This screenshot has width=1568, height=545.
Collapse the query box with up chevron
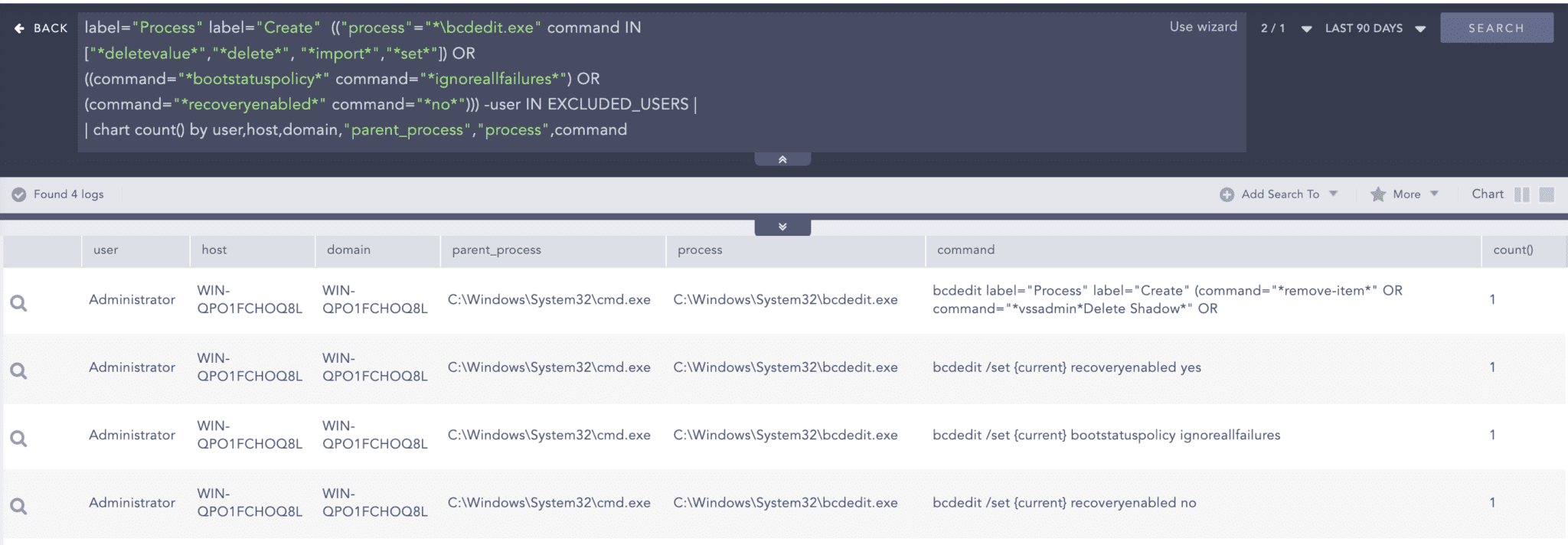(x=782, y=159)
